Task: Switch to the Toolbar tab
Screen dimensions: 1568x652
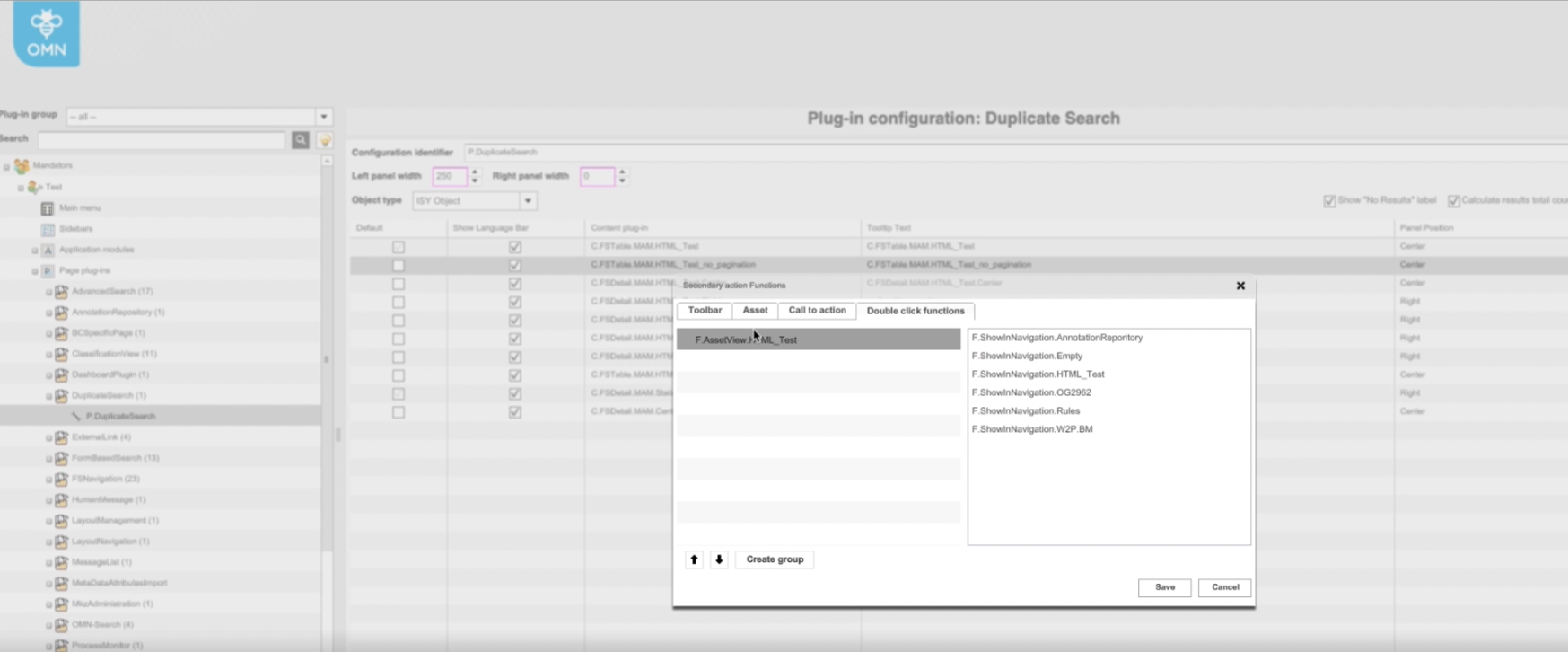Action: tap(705, 311)
